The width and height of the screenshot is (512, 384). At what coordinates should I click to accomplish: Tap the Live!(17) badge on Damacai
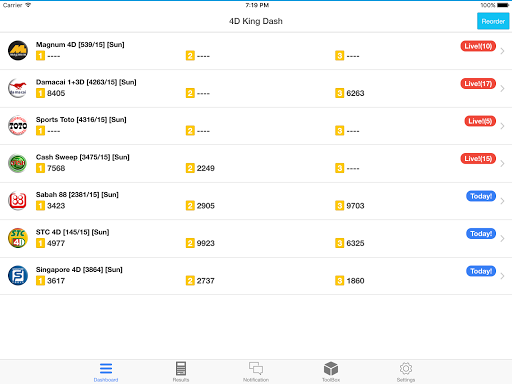(478, 83)
